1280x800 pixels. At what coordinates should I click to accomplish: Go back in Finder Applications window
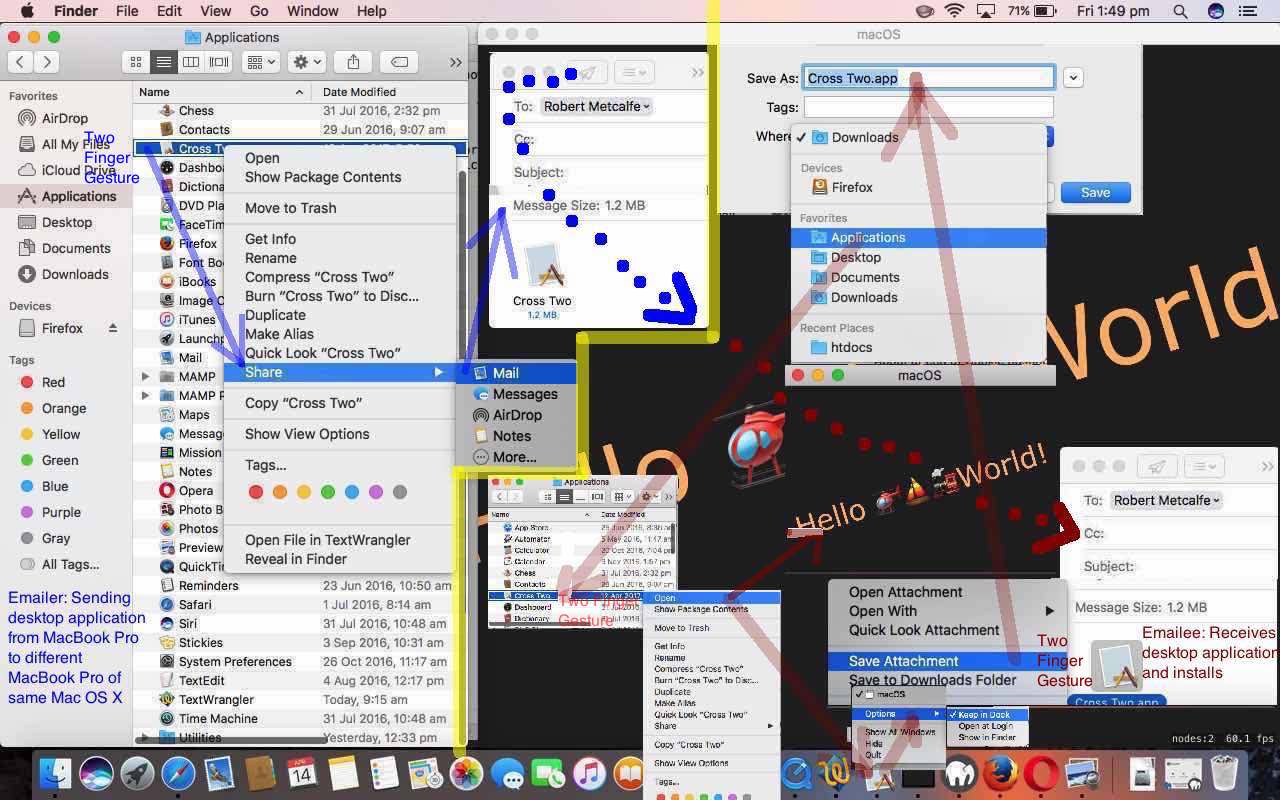click(21, 62)
